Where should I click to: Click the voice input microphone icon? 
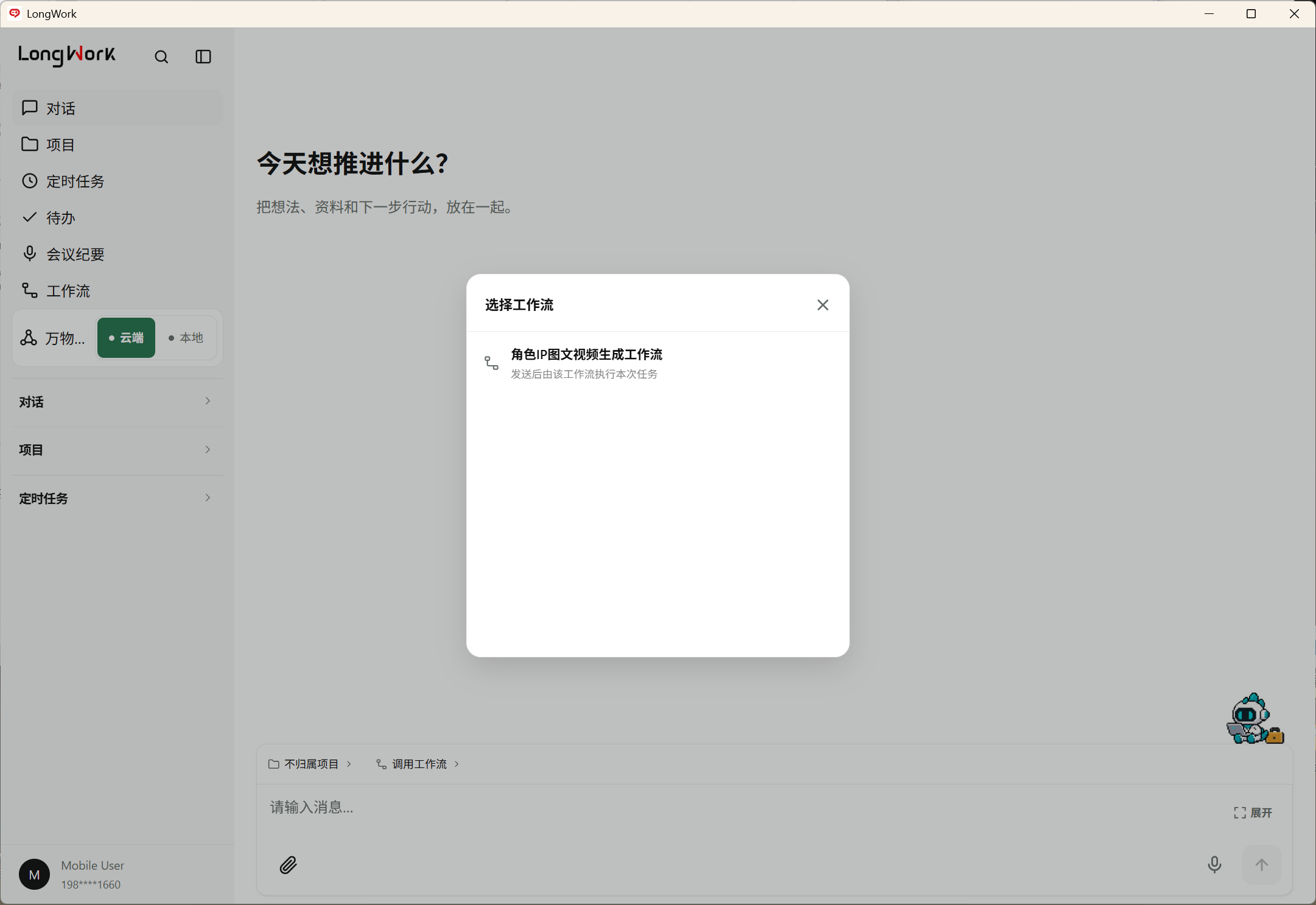pos(1214,865)
